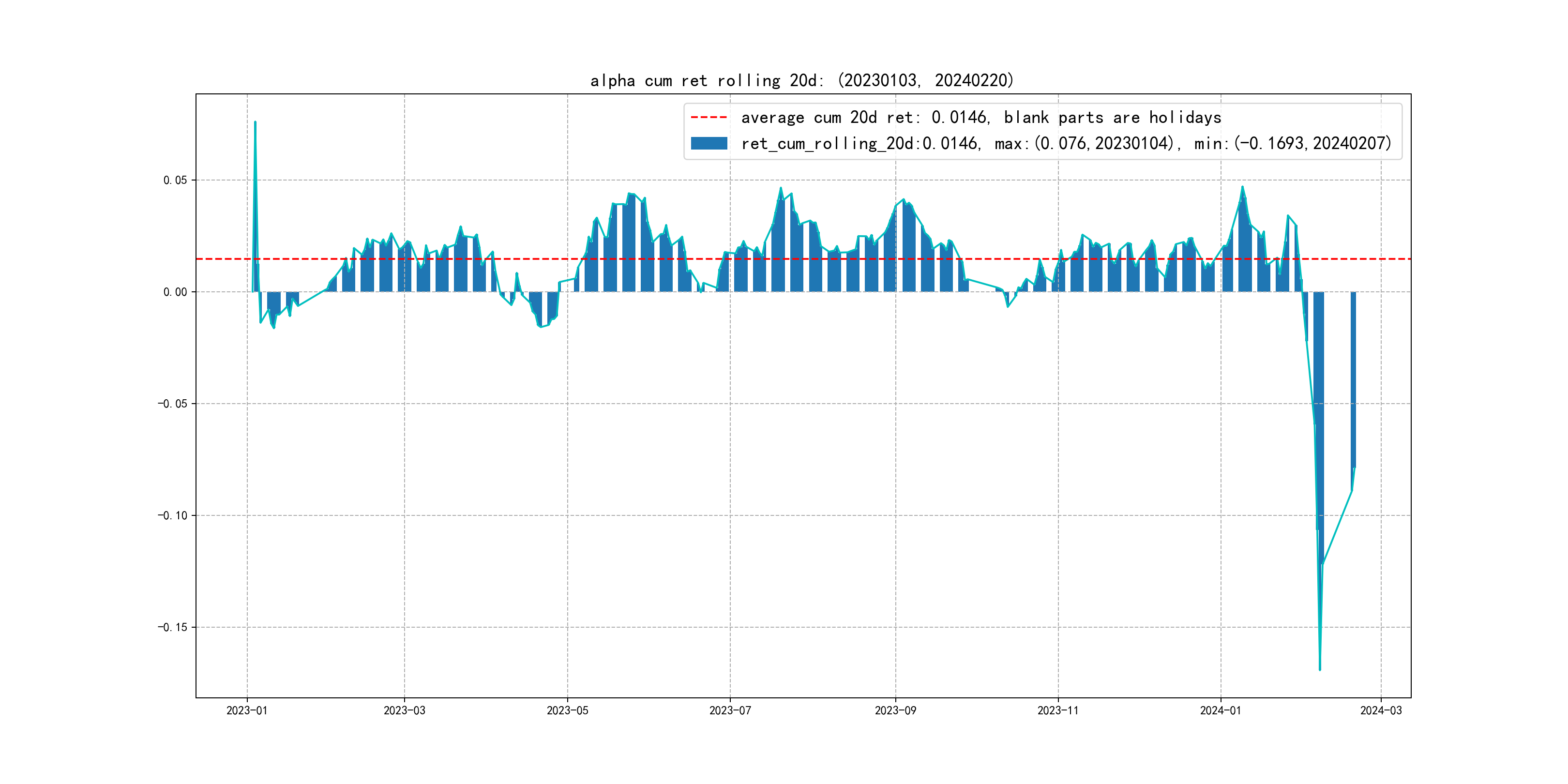Screen dimensions: 1568x784
Task: Click the 0.05 y-axis tick label
Action: click(175, 180)
